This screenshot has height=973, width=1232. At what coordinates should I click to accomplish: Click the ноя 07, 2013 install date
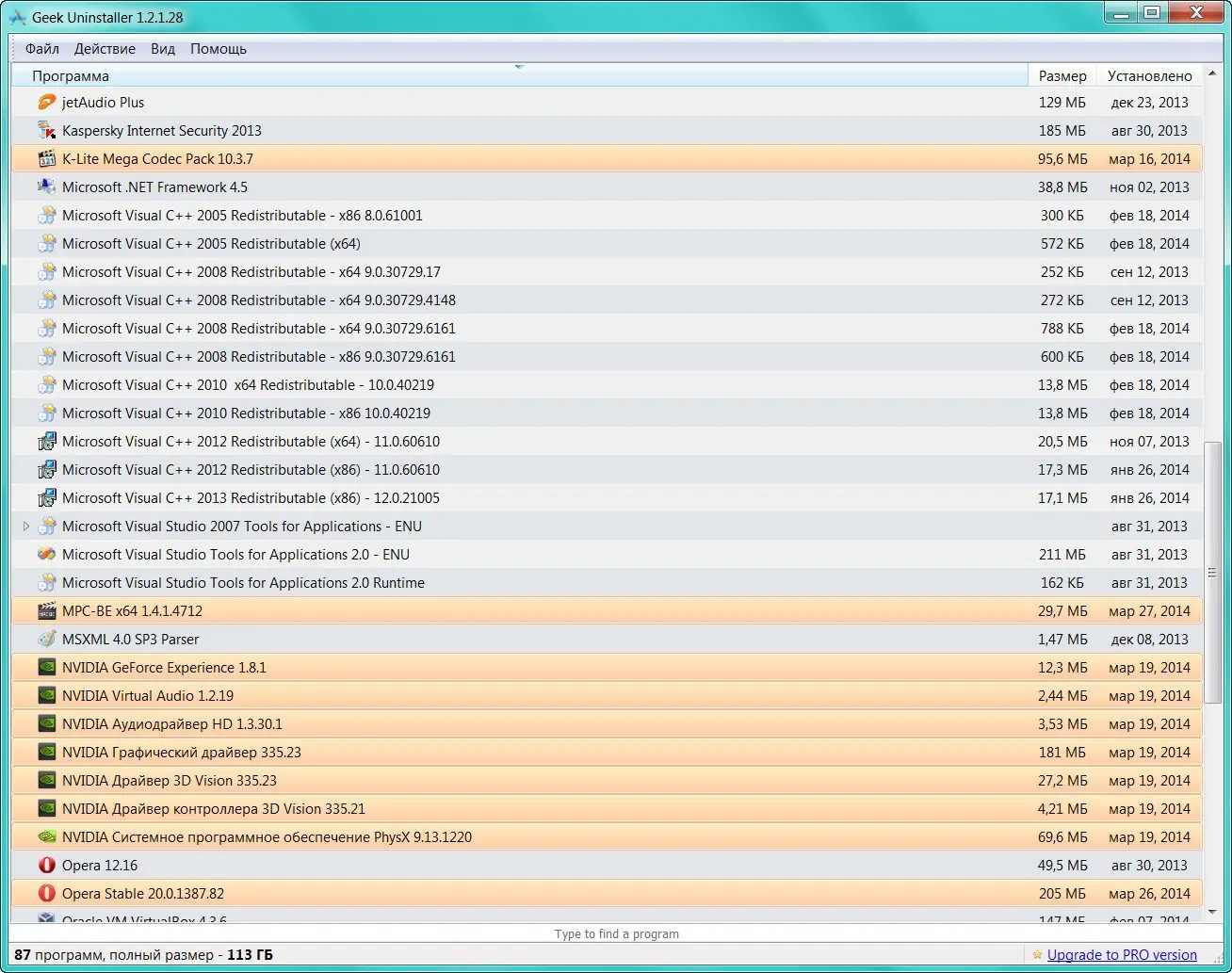[x=1149, y=441]
